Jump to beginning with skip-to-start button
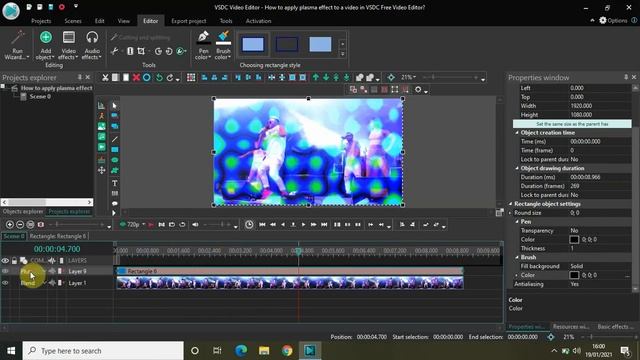Viewport: 640px width, 360px height. point(262,224)
